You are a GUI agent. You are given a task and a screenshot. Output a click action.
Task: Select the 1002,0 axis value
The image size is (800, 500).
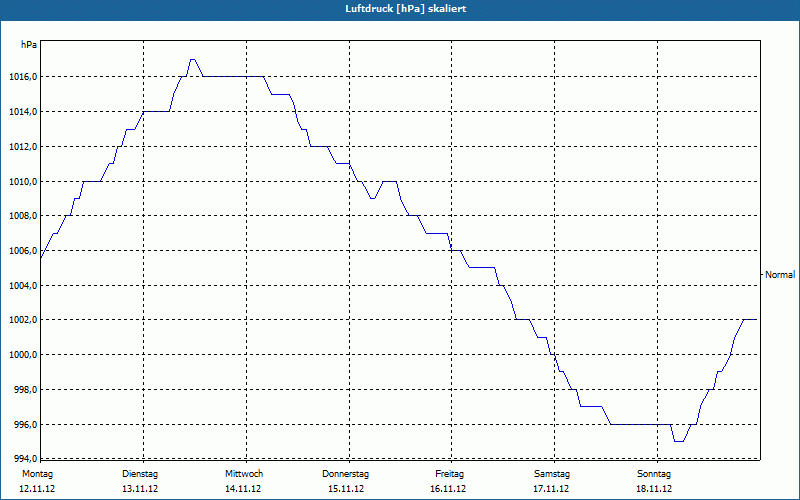23,320
